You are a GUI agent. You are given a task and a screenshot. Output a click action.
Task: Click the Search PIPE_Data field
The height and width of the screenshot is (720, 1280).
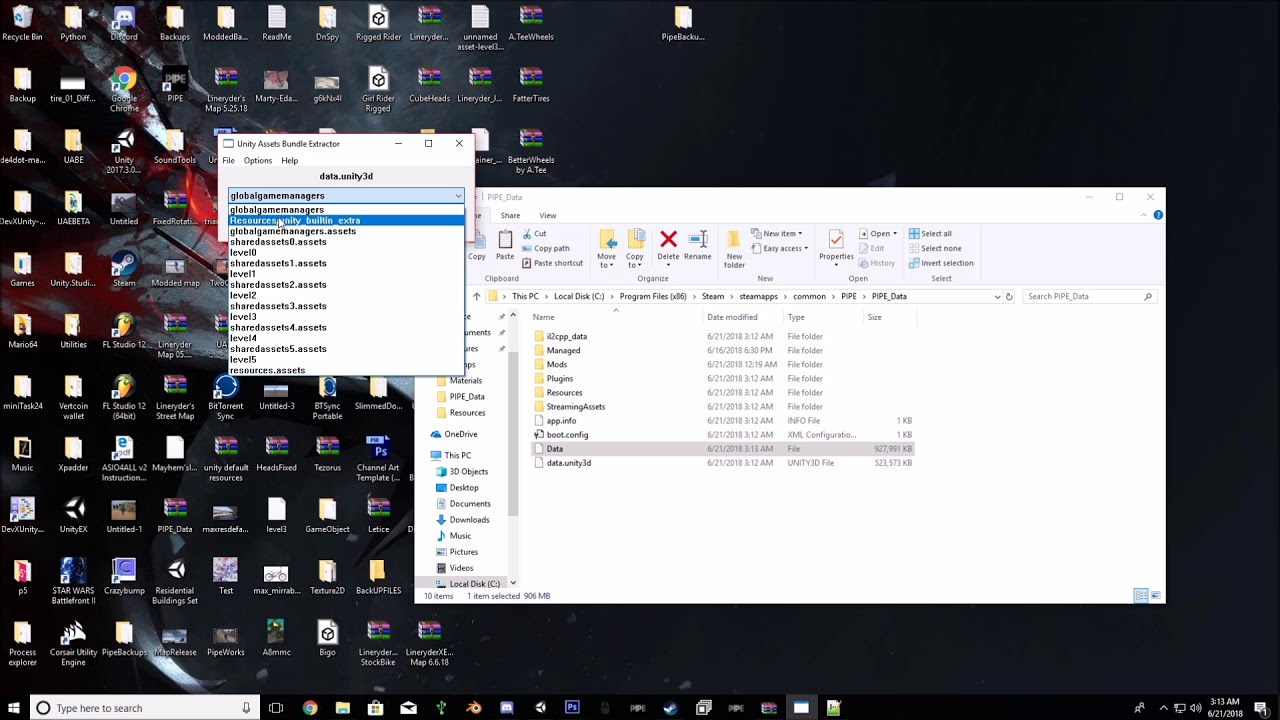pyautogui.click(x=1088, y=296)
